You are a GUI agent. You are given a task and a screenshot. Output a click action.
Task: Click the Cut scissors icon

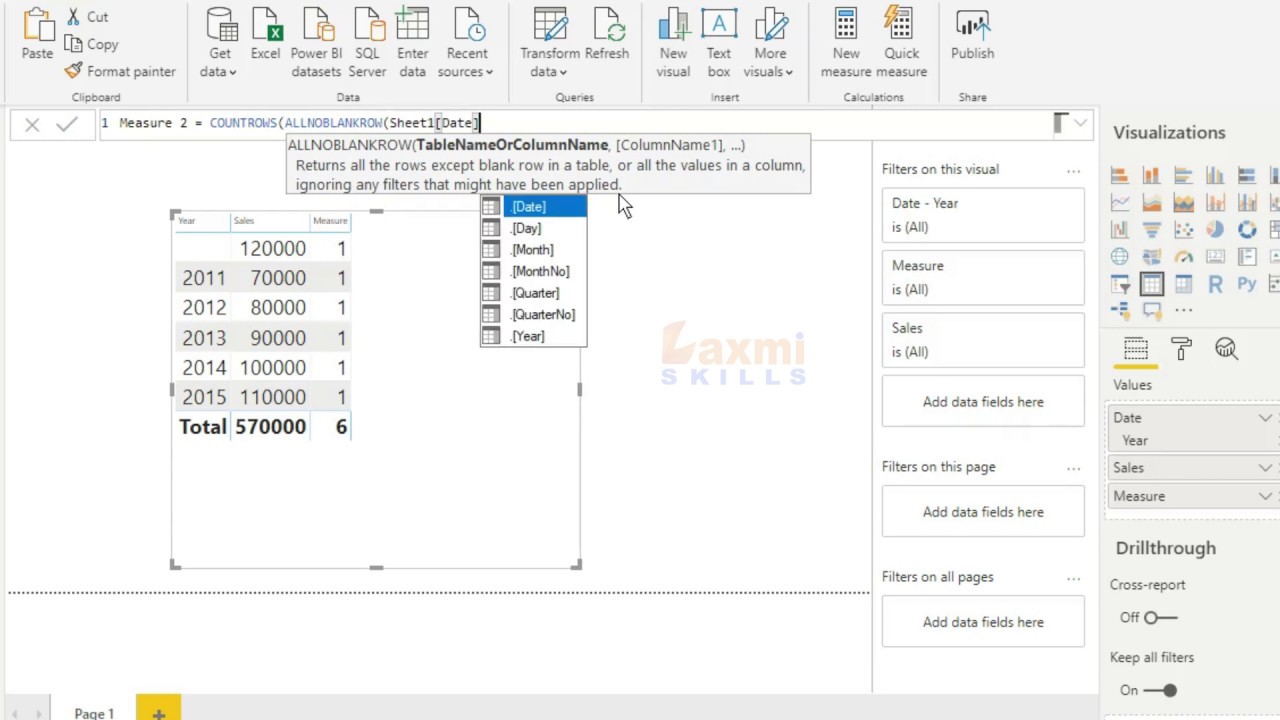click(73, 17)
